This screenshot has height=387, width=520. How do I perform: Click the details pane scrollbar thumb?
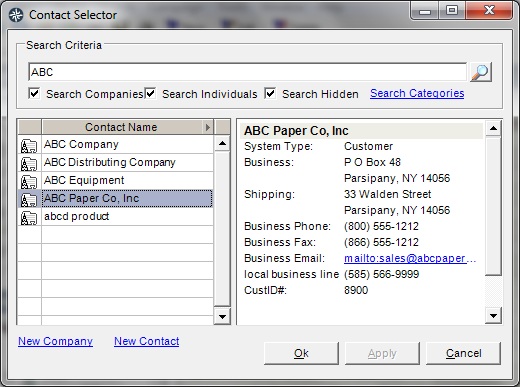click(x=493, y=206)
